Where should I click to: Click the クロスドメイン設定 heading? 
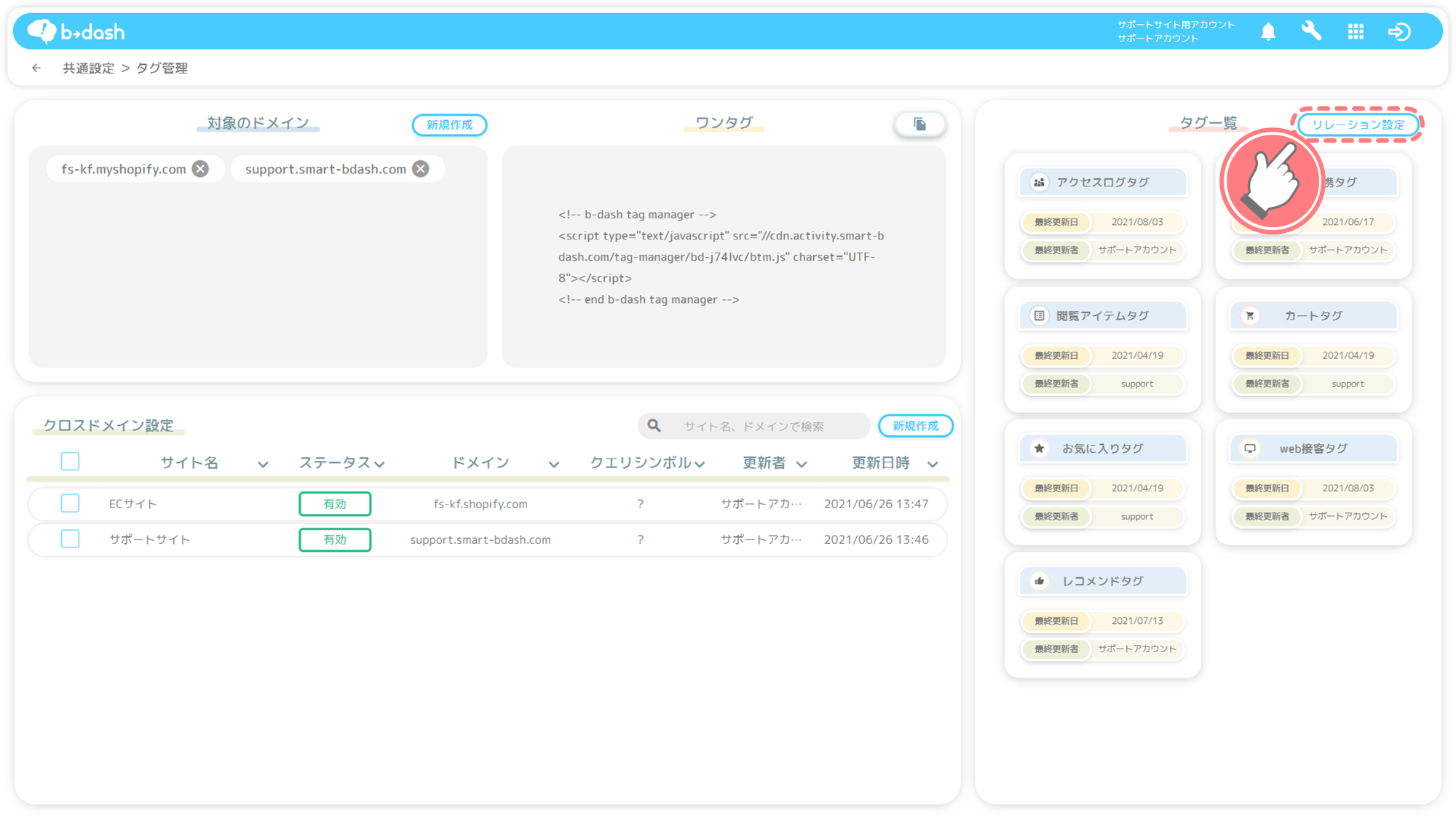(x=108, y=425)
